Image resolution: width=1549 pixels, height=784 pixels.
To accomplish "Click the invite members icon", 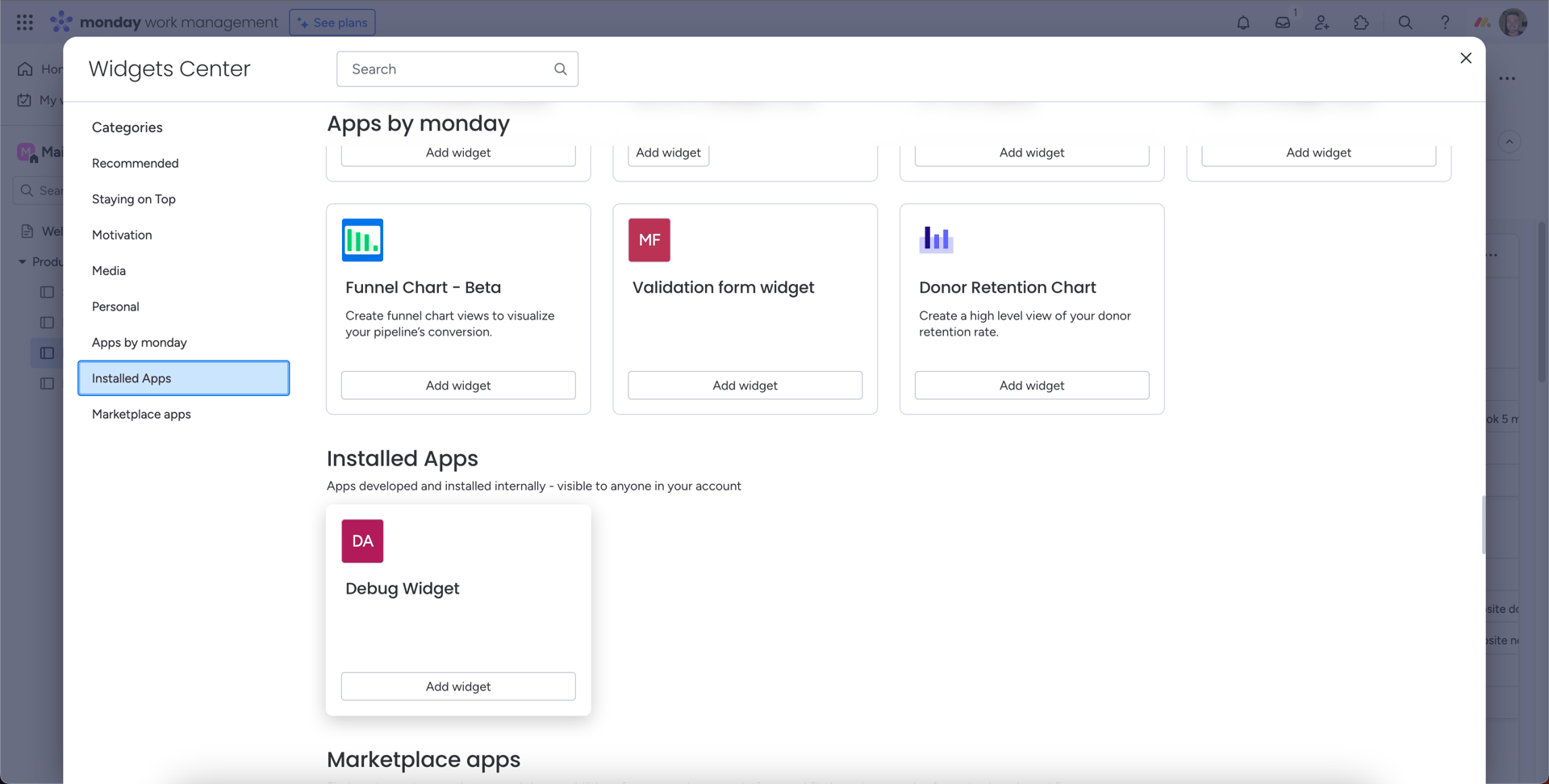I will [x=1321, y=23].
